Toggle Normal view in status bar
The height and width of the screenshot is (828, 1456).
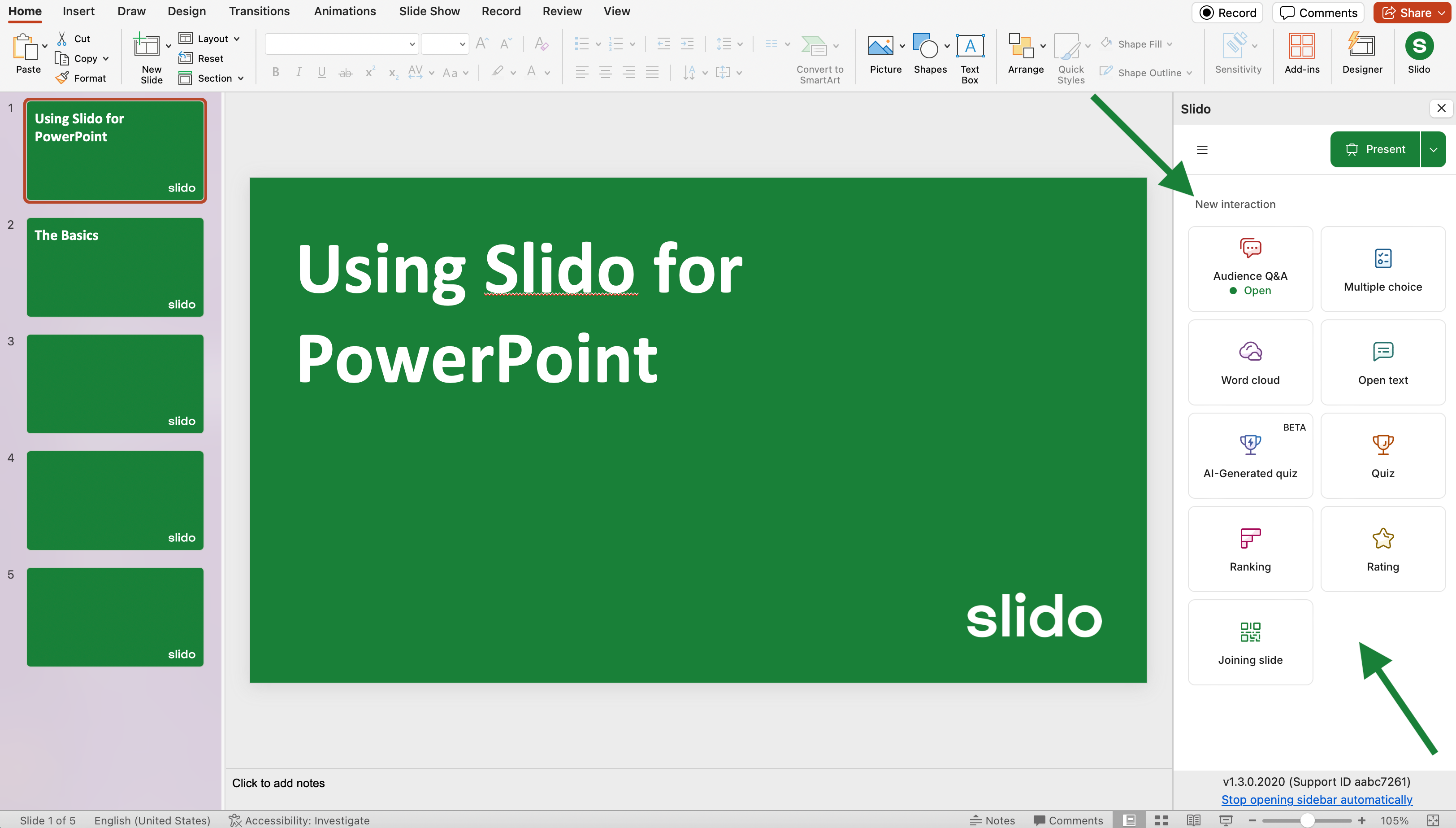tap(1129, 820)
